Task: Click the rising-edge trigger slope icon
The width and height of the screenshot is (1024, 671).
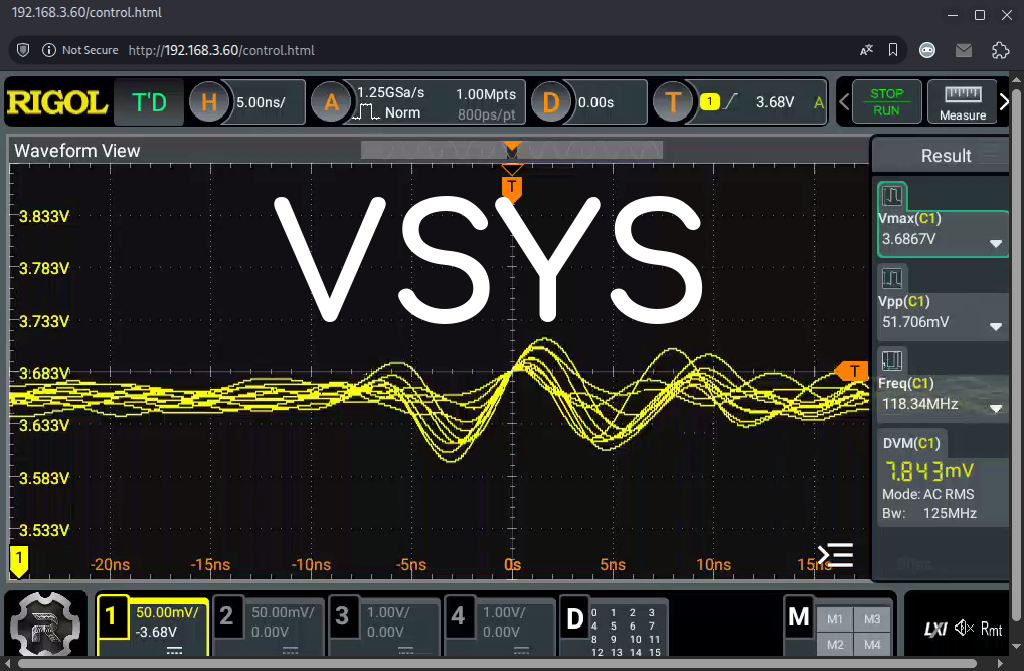Action: (x=731, y=101)
